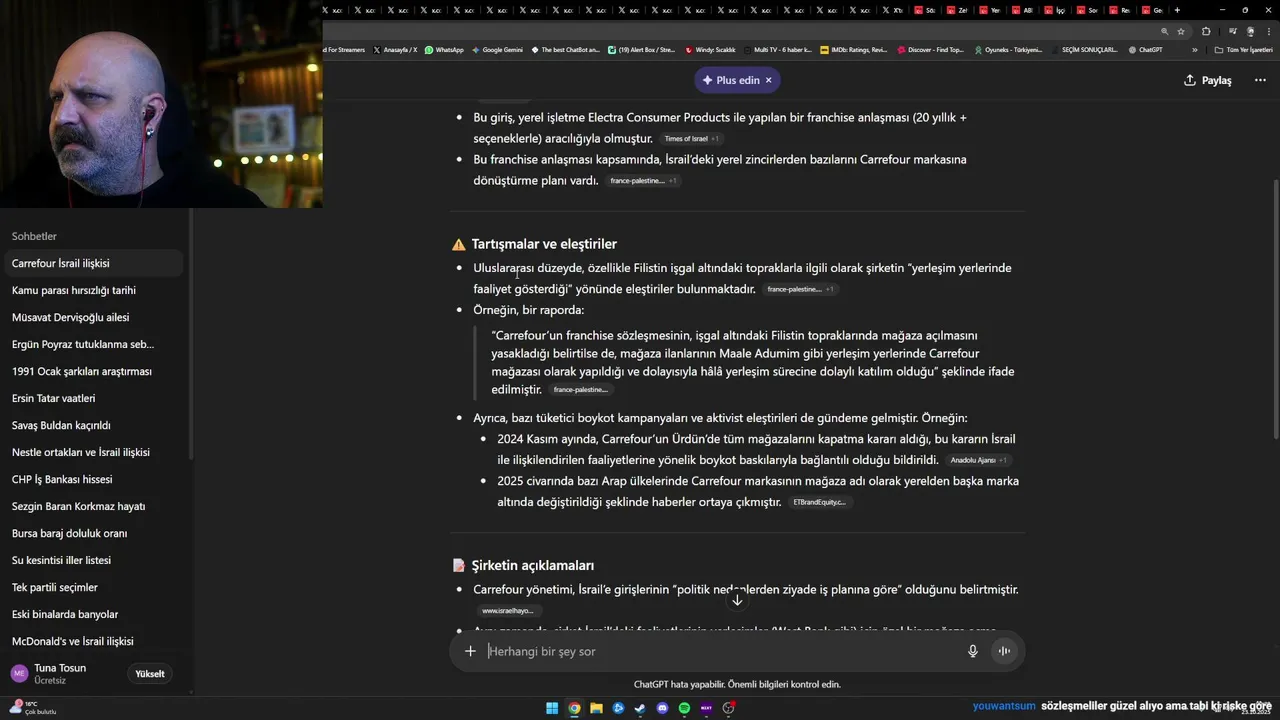Image resolution: width=1280 pixels, height=720 pixels.
Task: Switch to the browser tab labeled Sor
Action: click(1086, 10)
